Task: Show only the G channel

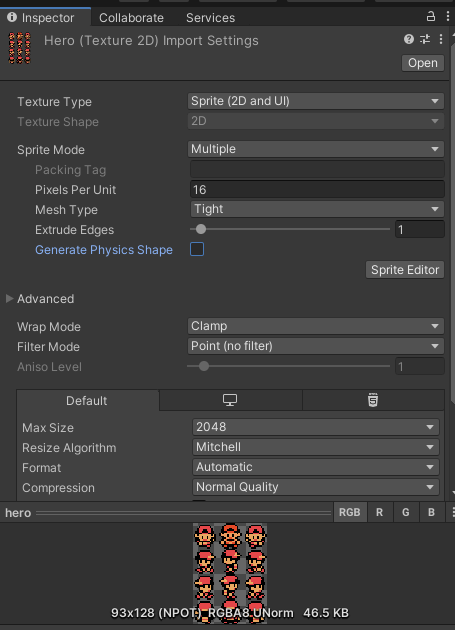Action: point(406,512)
